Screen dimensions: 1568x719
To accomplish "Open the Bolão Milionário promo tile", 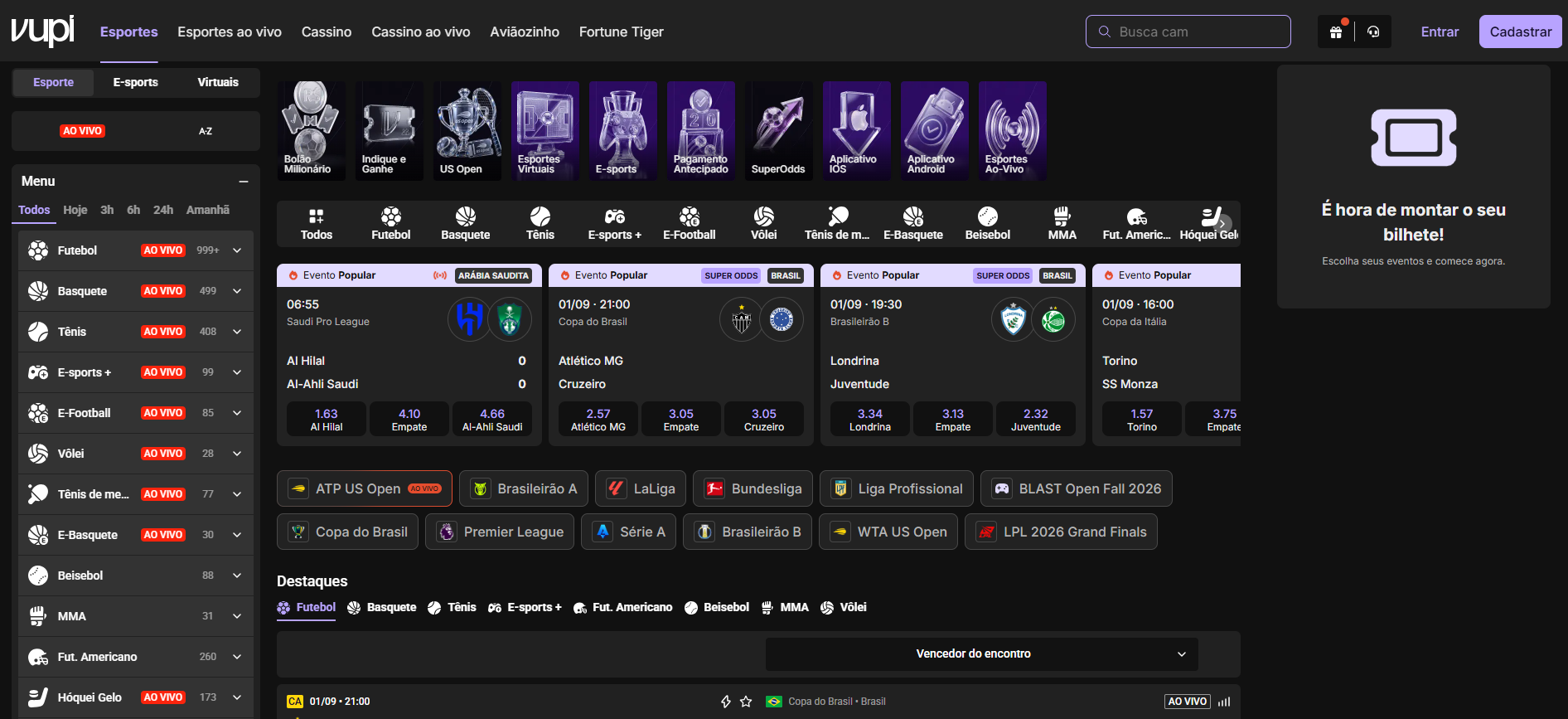I will (x=311, y=131).
